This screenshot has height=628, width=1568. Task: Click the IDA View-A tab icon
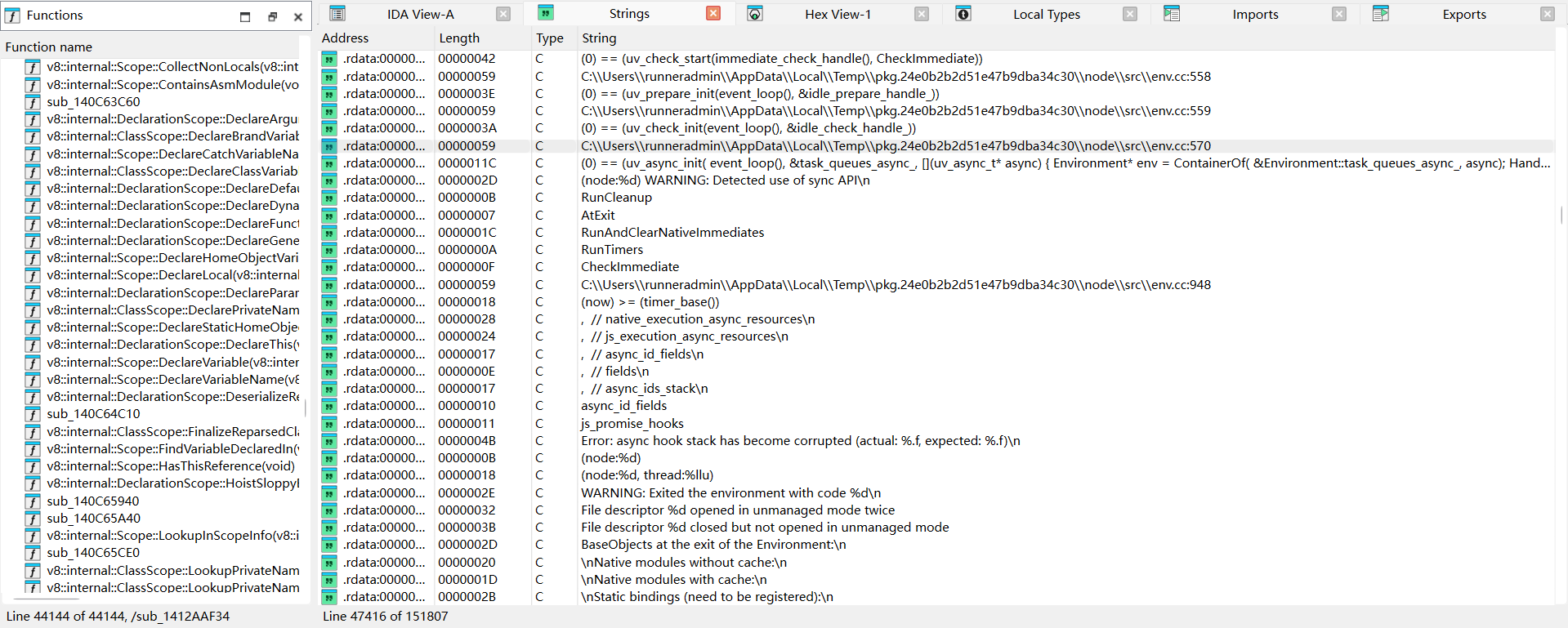click(337, 14)
